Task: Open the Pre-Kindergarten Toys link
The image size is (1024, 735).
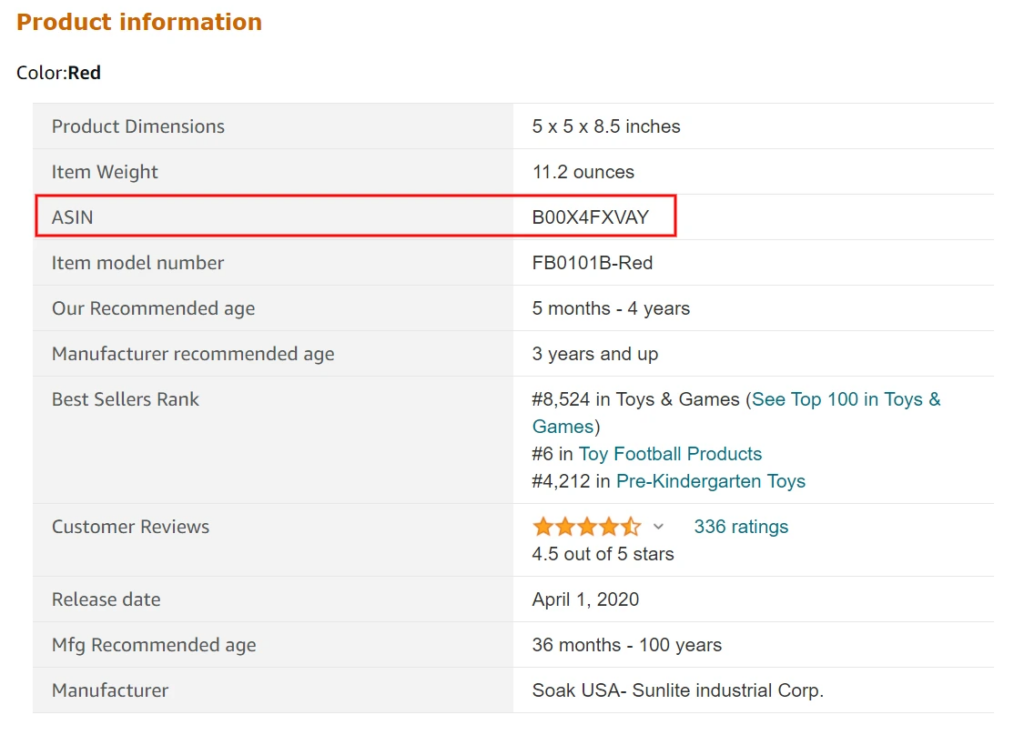Action: pyautogui.click(x=710, y=481)
